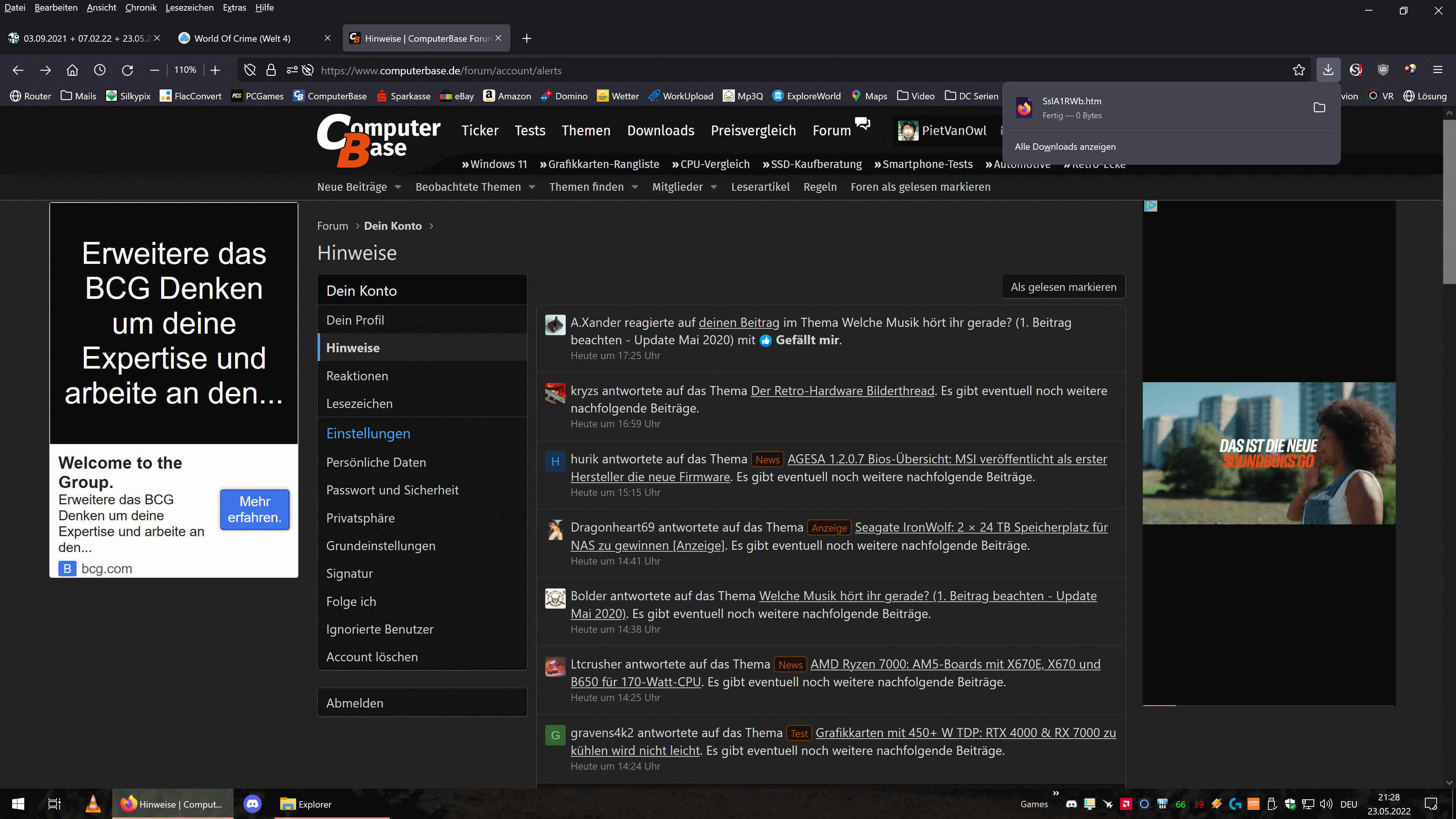Go back with the browser back arrow
Screen dimensions: 1456x819
pyautogui.click(x=18, y=70)
